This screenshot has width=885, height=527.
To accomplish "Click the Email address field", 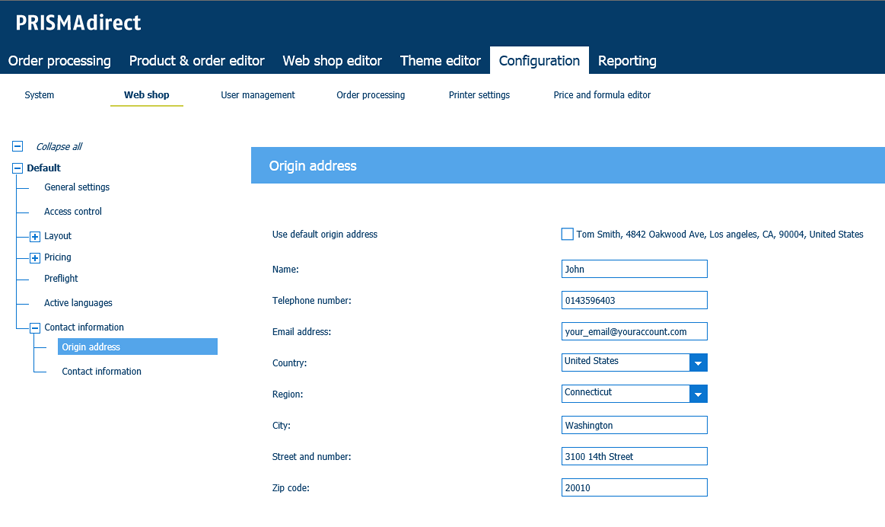I will 634,331.
